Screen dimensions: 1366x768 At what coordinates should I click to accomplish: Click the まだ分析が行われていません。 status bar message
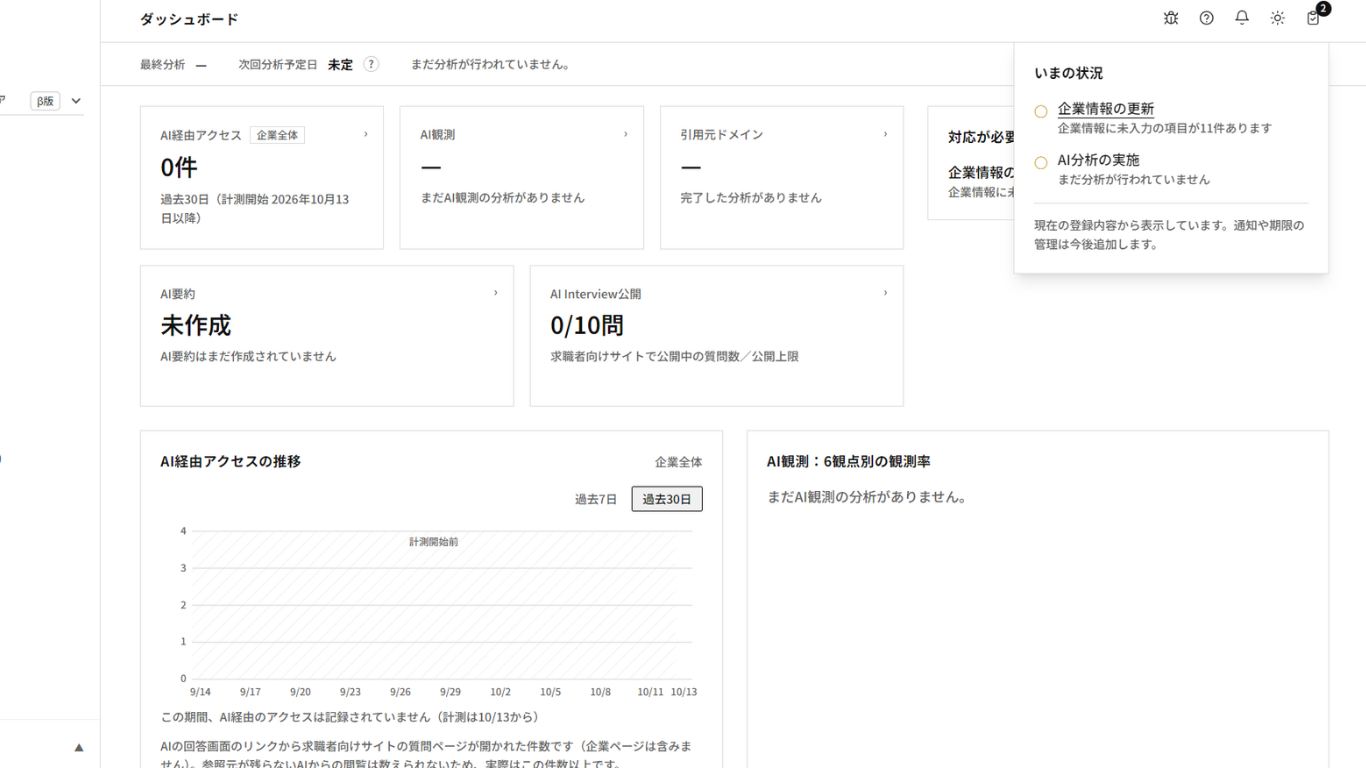491,64
